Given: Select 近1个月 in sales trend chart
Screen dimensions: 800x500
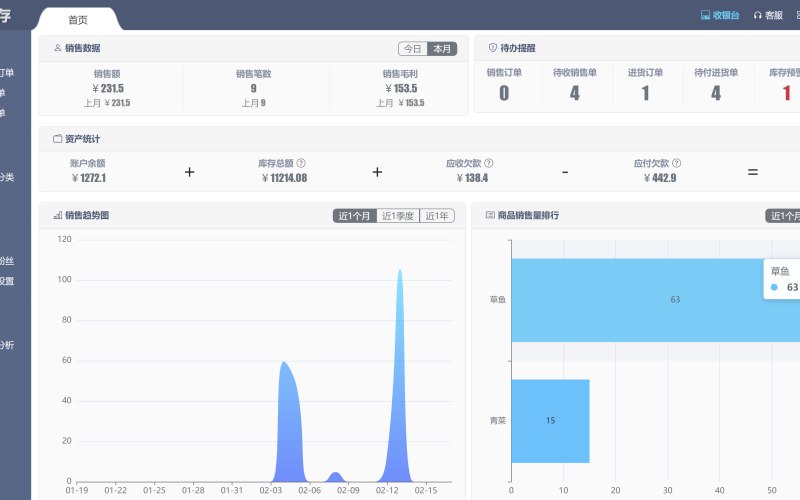Looking at the screenshot, I should (355, 216).
